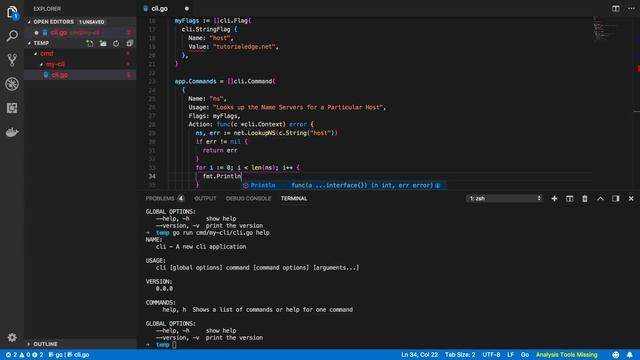Refresh the Explorer file tree
640x360 pixels.
coord(116,43)
